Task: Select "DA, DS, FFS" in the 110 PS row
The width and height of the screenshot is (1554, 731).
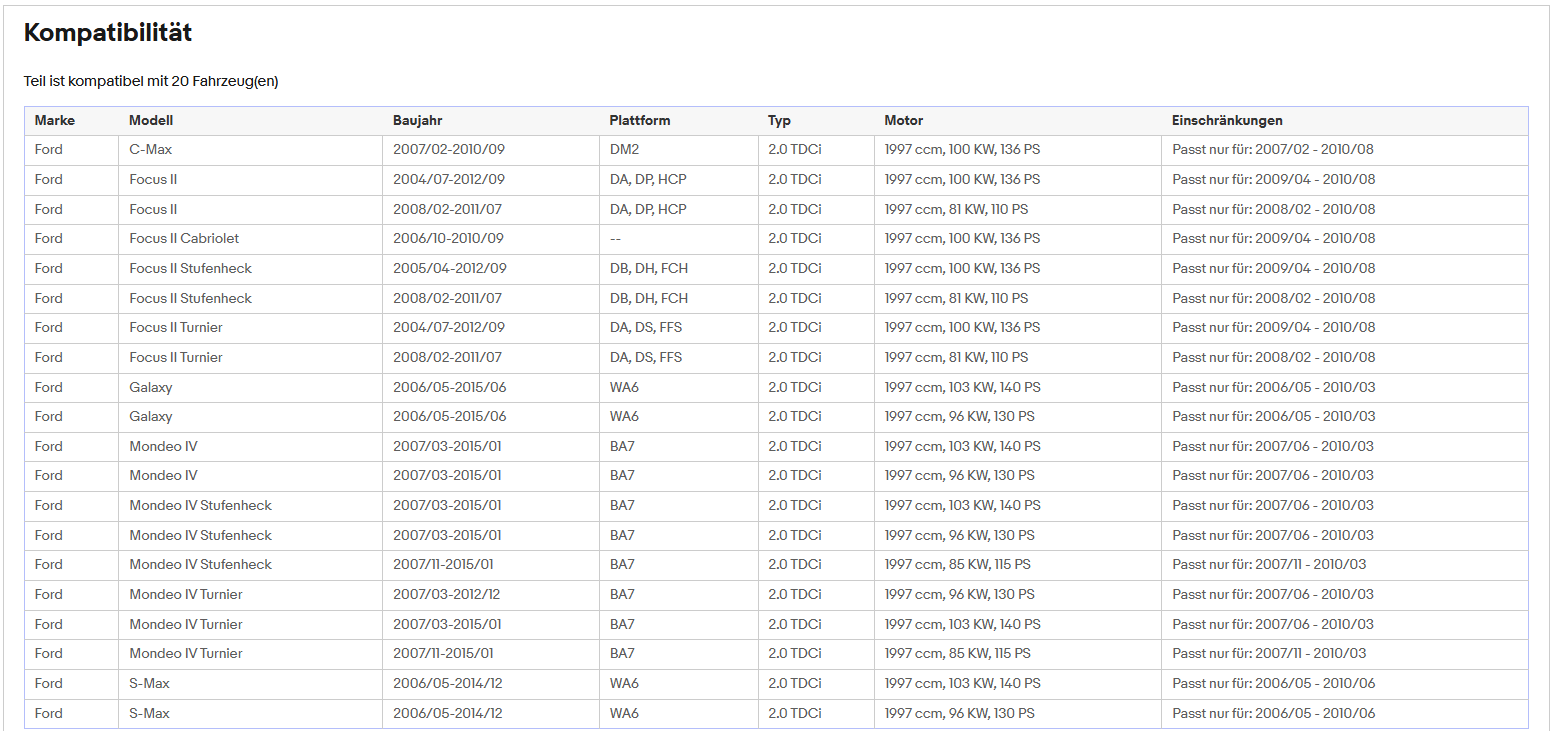Action: pyautogui.click(x=646, y=357)
